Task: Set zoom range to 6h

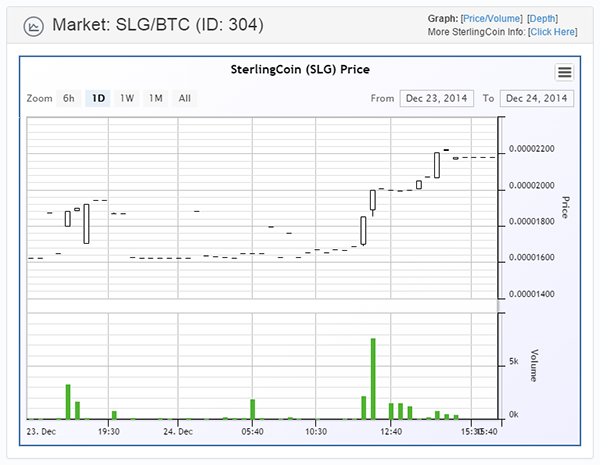Action: pyautogui.click(x=69, y=98)
